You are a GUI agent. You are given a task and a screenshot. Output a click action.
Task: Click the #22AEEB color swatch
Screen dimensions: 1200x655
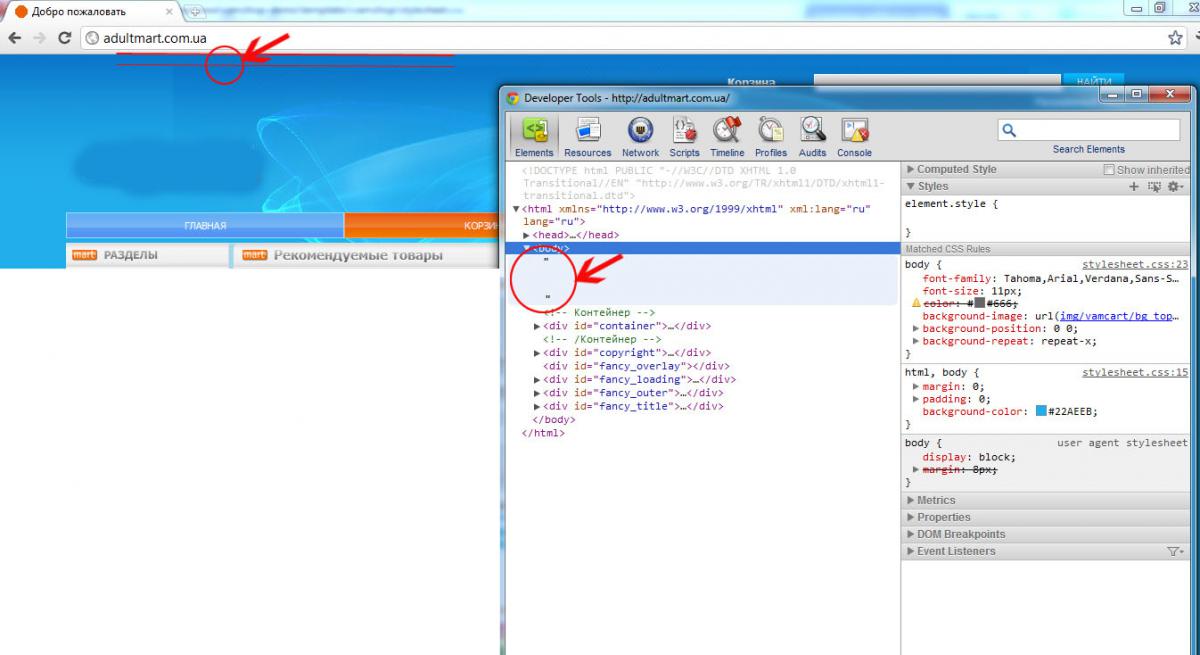click(1041, 412)
